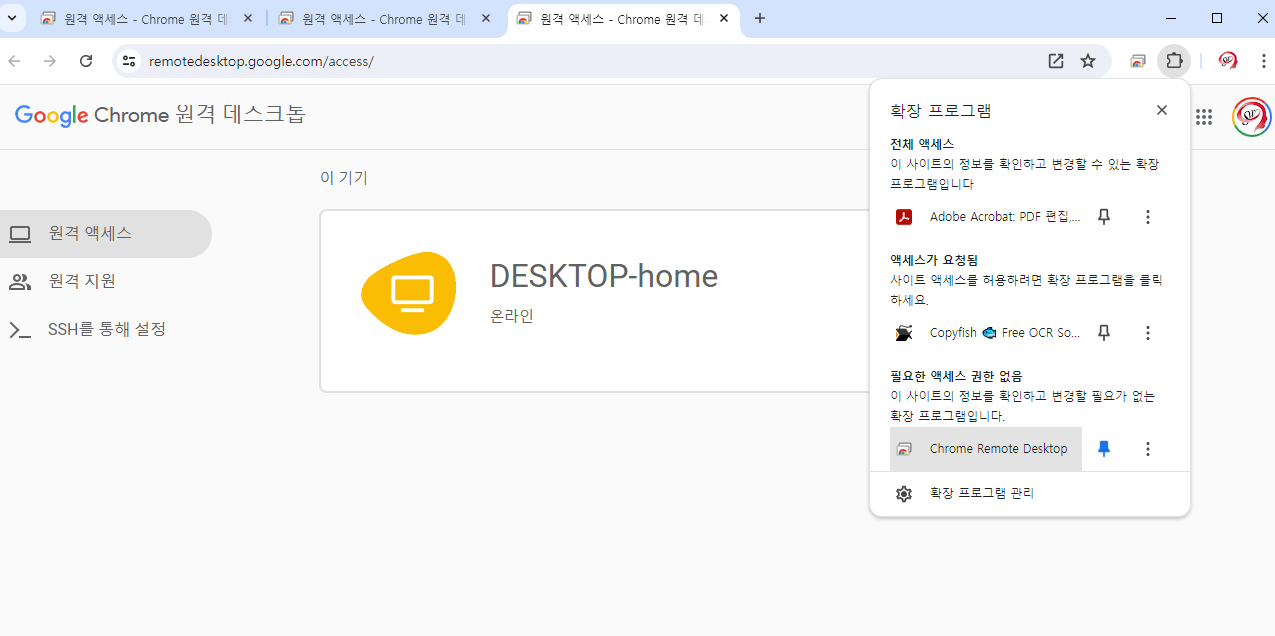Click the 이 기기 heading text
Image resolution: width=1275 pixels, height=636 pixels.
[x=344, y=178]
